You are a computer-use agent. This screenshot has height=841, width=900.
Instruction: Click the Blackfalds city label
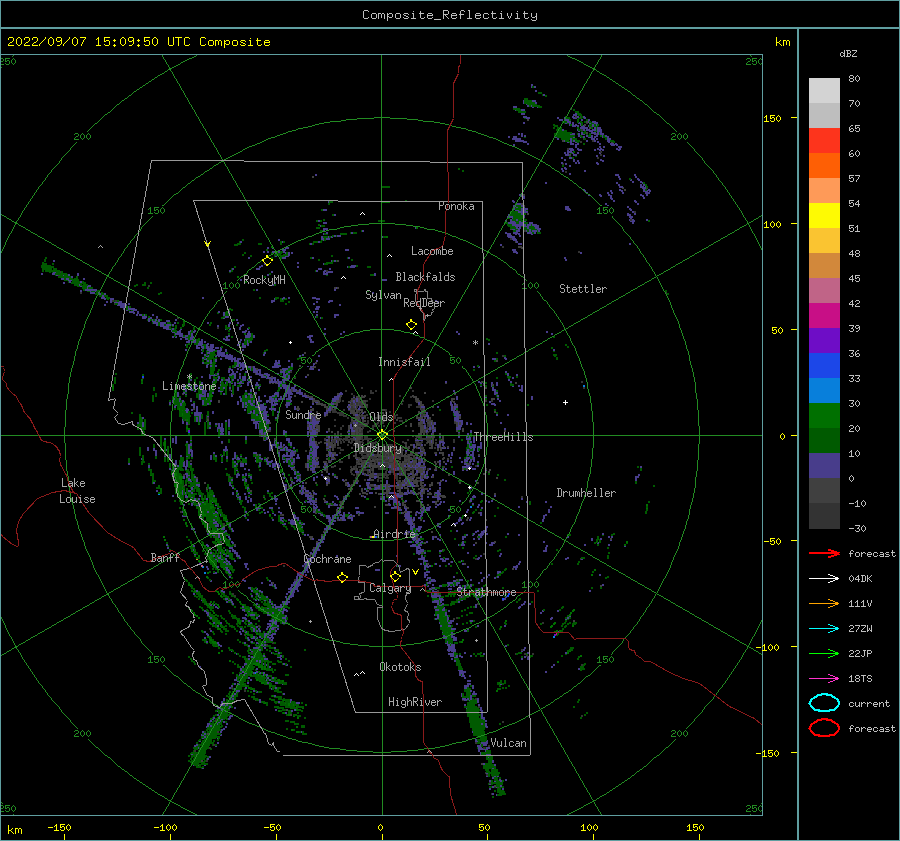tap(425, 277)
